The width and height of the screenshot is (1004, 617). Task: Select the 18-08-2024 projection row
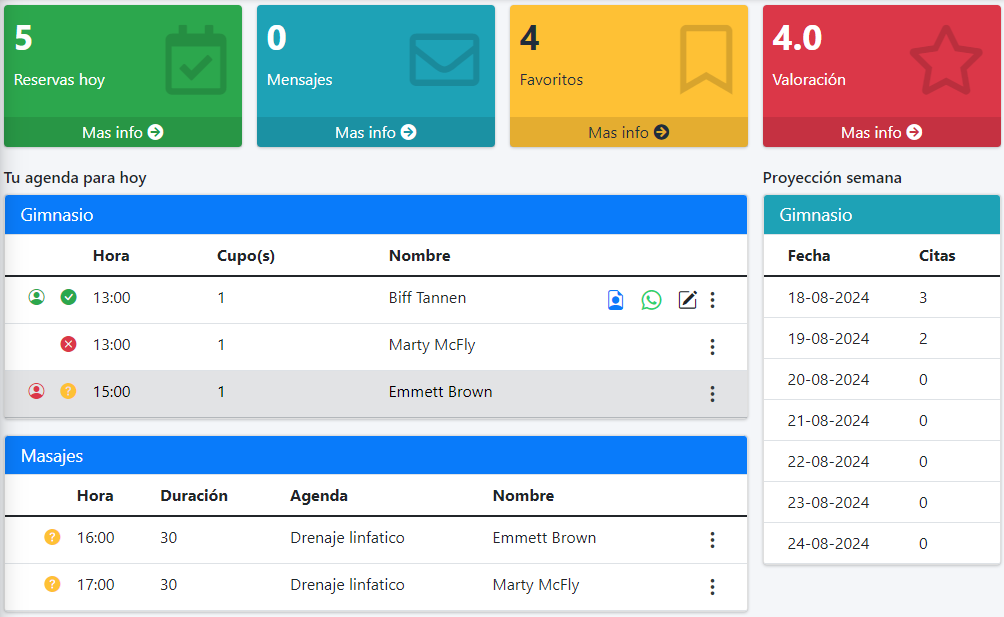click(x=881, y=298)
